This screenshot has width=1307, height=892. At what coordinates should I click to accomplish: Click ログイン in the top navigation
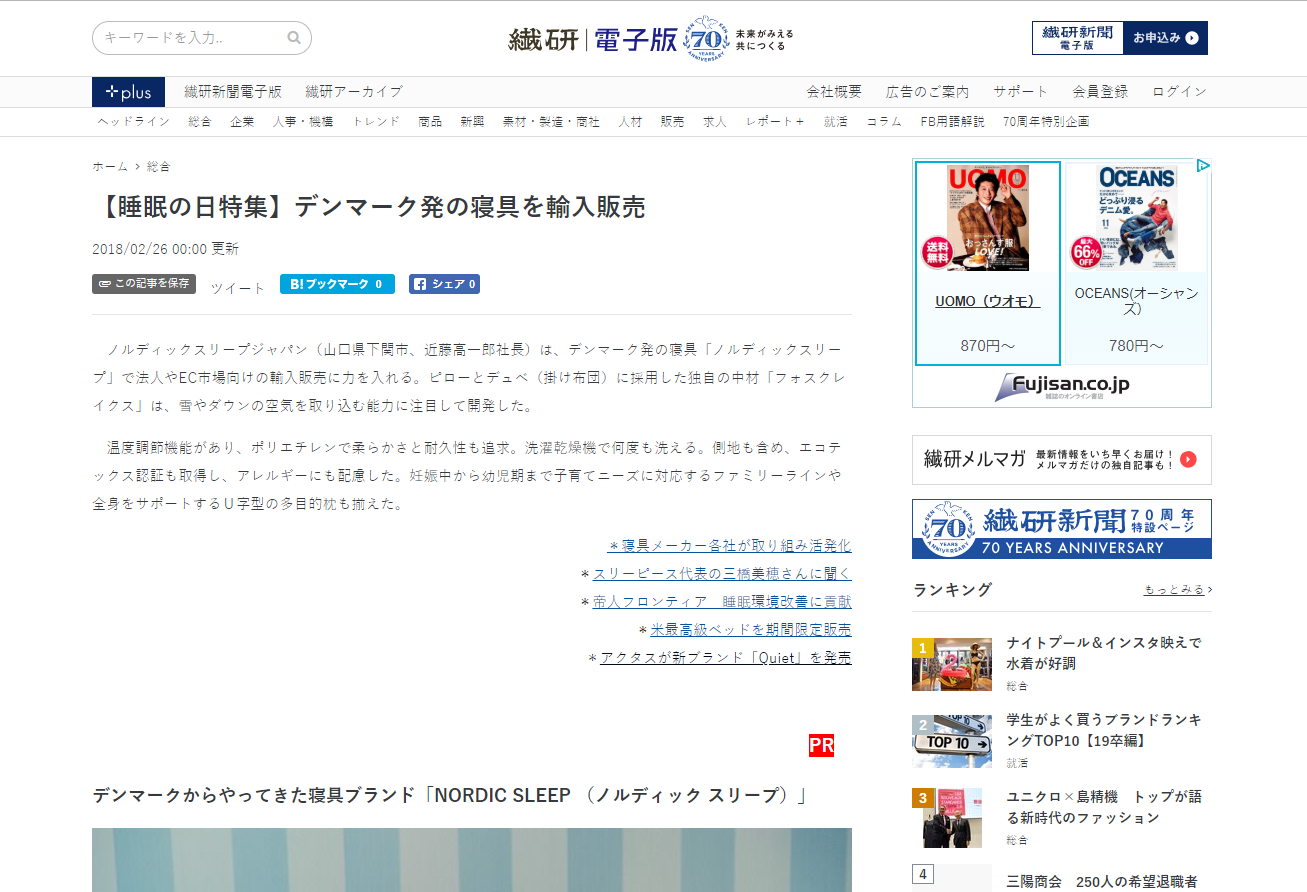click(1180, 92)
